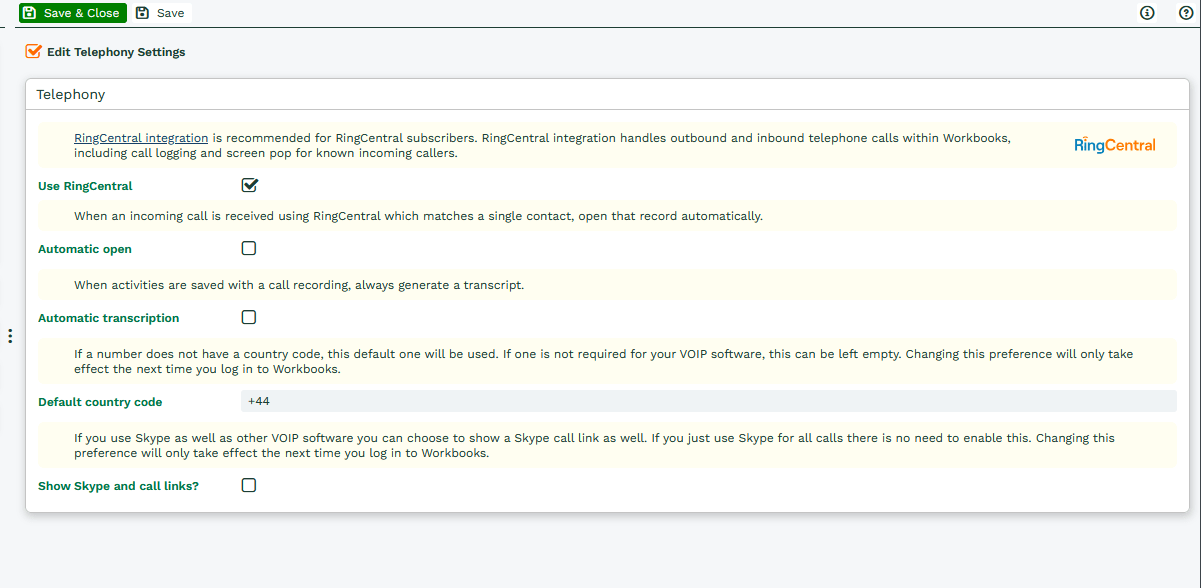Click the Save button

click(x=160, y=13)
